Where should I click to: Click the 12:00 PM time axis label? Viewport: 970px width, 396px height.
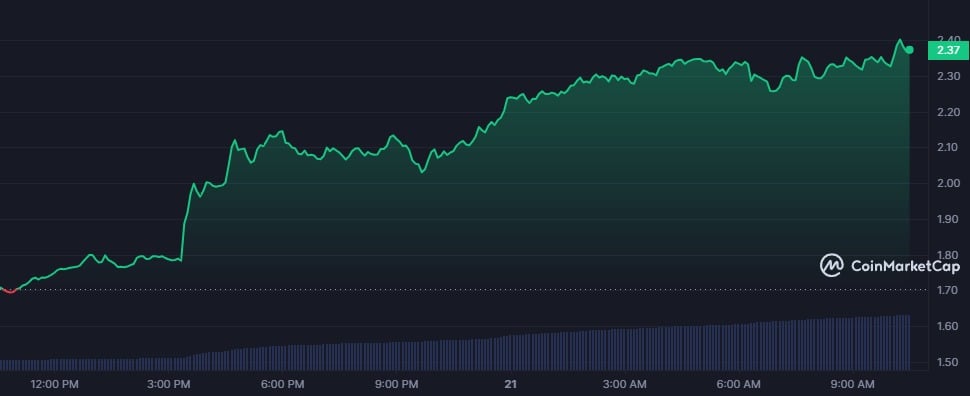(54, 384)
